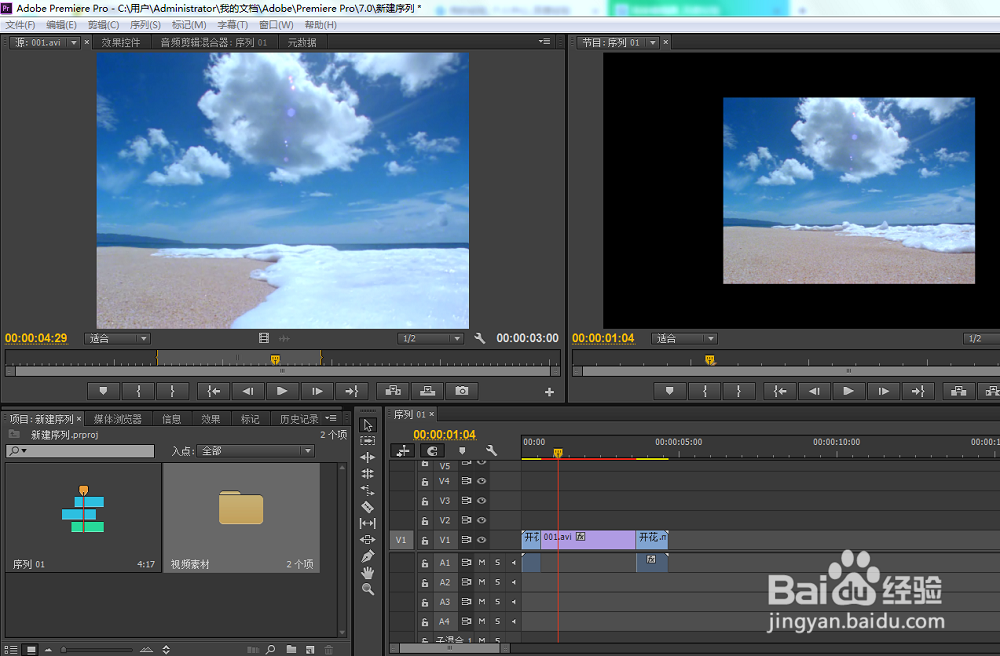Select the Rolling Edit tool
The image size is (1000, 656).
[x=368, y=474]
